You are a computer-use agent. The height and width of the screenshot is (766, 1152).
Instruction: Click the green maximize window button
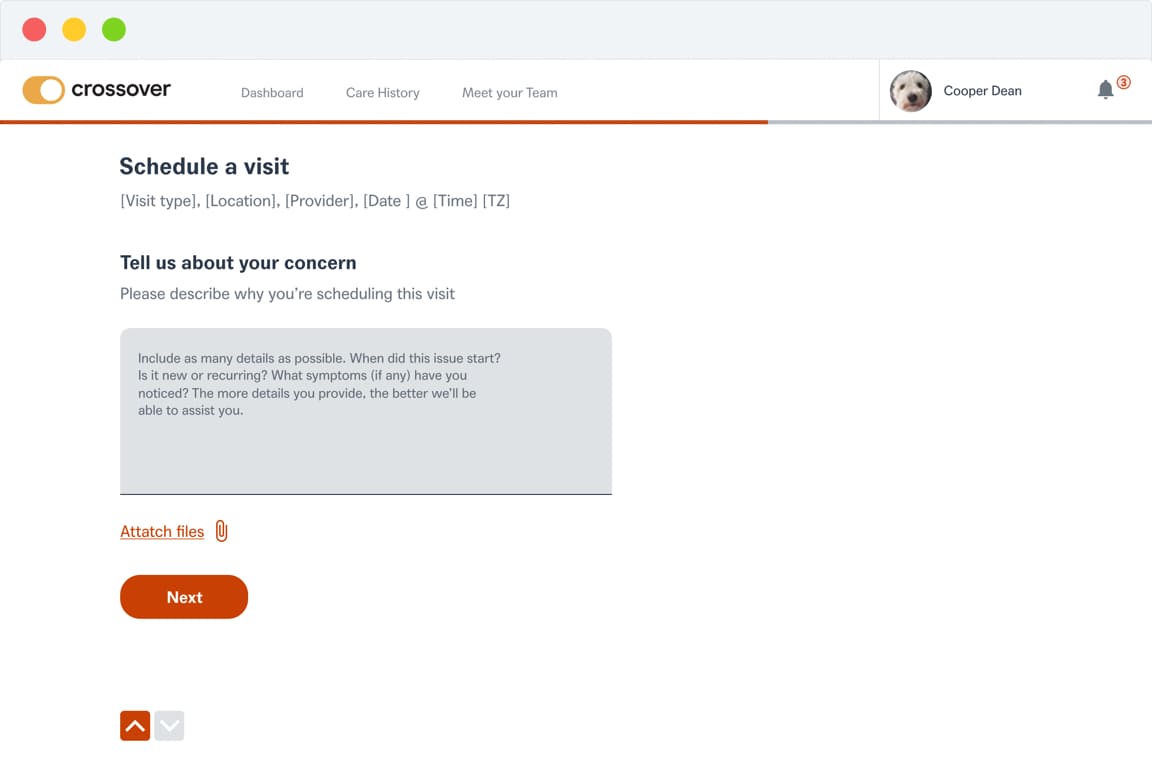coord(114,30)
